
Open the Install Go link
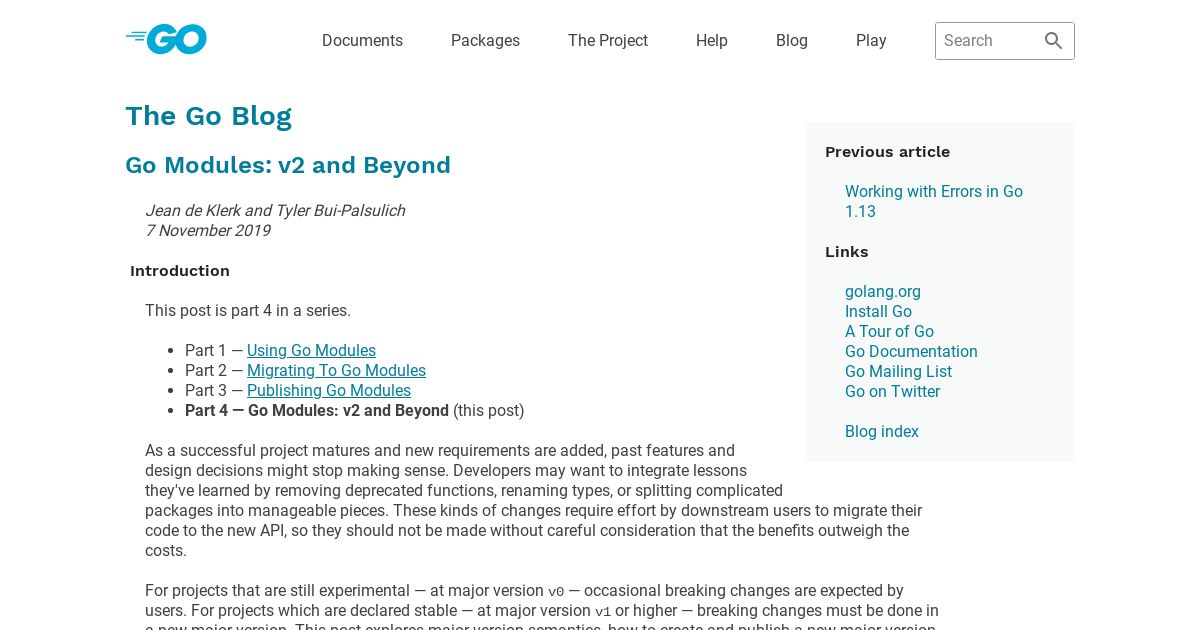(x=878, y=312)
